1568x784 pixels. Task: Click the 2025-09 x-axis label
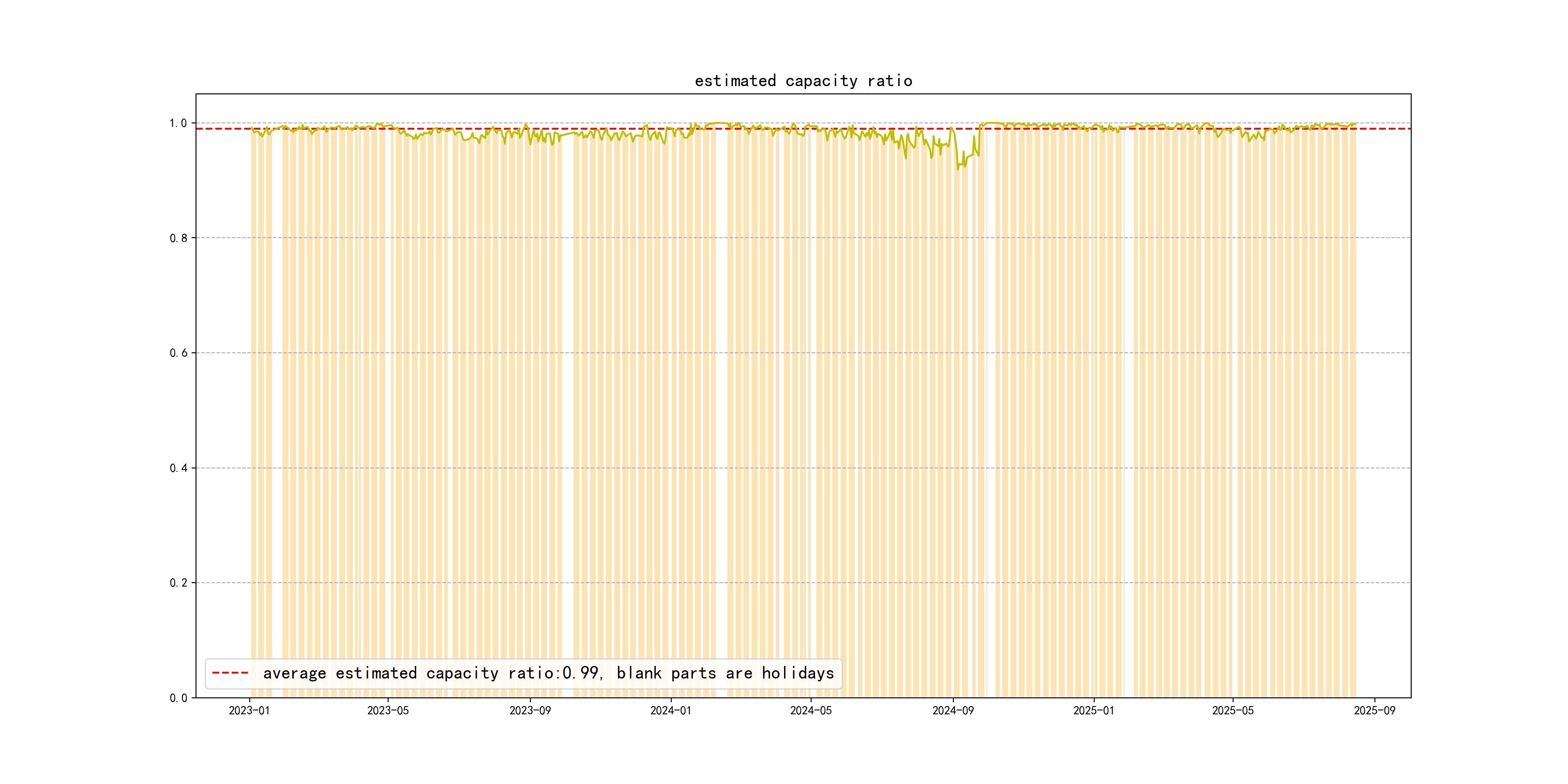click(x=1374, y=710)
